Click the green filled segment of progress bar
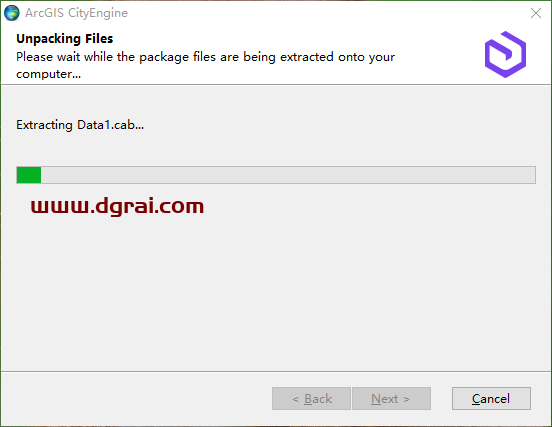Image resolution: width=552 pixels, height=427 pixels. tap(29, 175)
